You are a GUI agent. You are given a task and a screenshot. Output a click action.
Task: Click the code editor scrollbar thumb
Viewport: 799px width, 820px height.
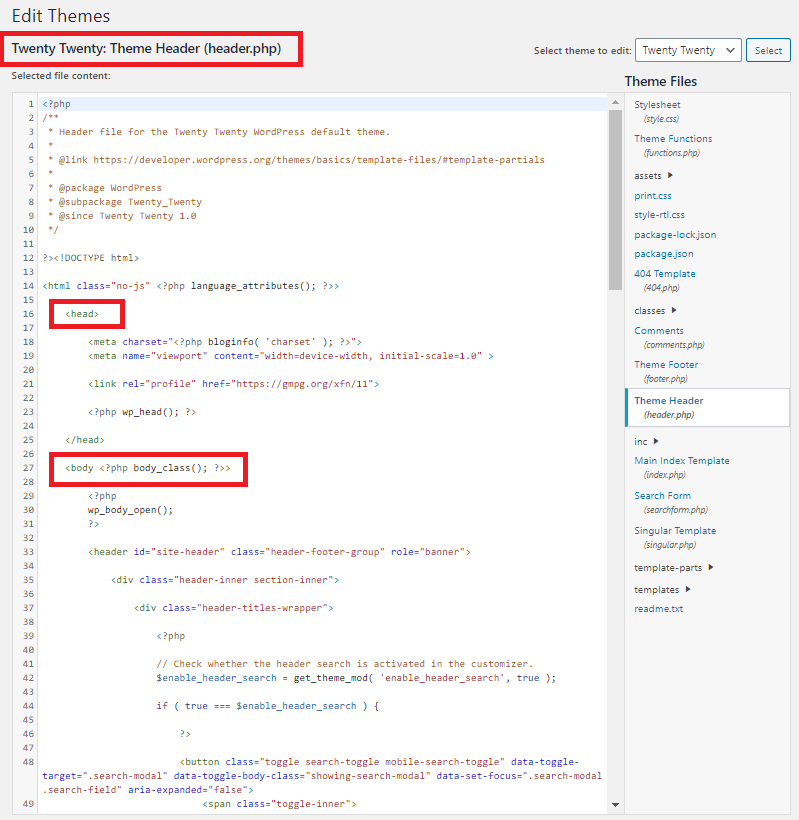click(x=615, y=200)
